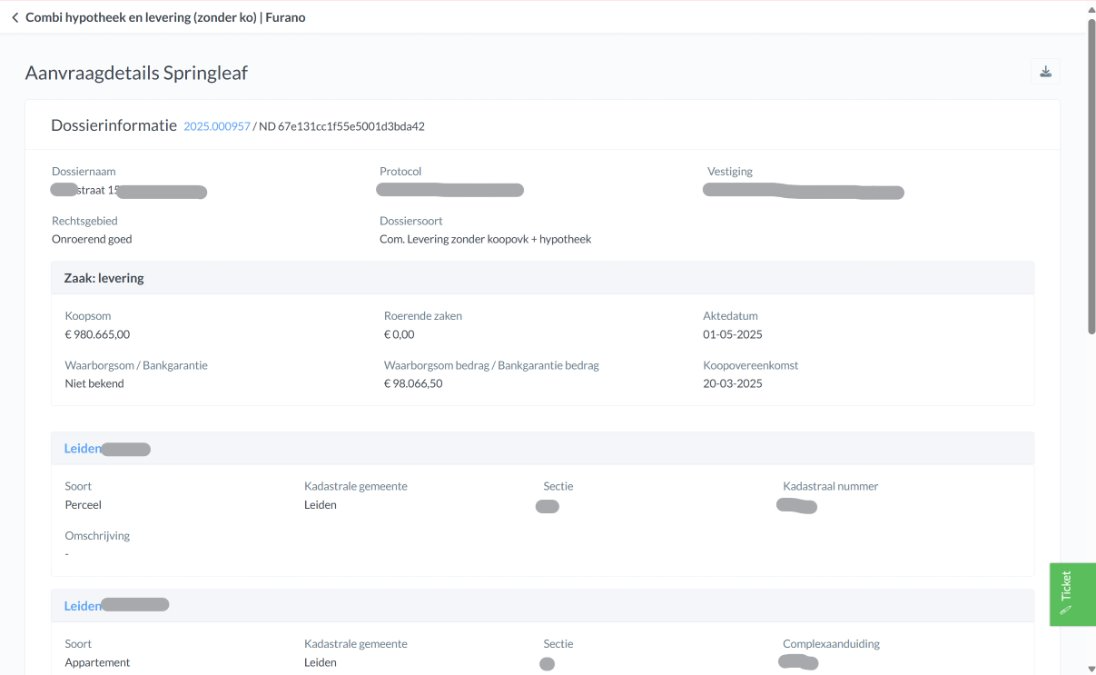Click the back chevron beside Combi hypotheek
This screenshot has height=675, width=1096.
[x=15, y=17]
